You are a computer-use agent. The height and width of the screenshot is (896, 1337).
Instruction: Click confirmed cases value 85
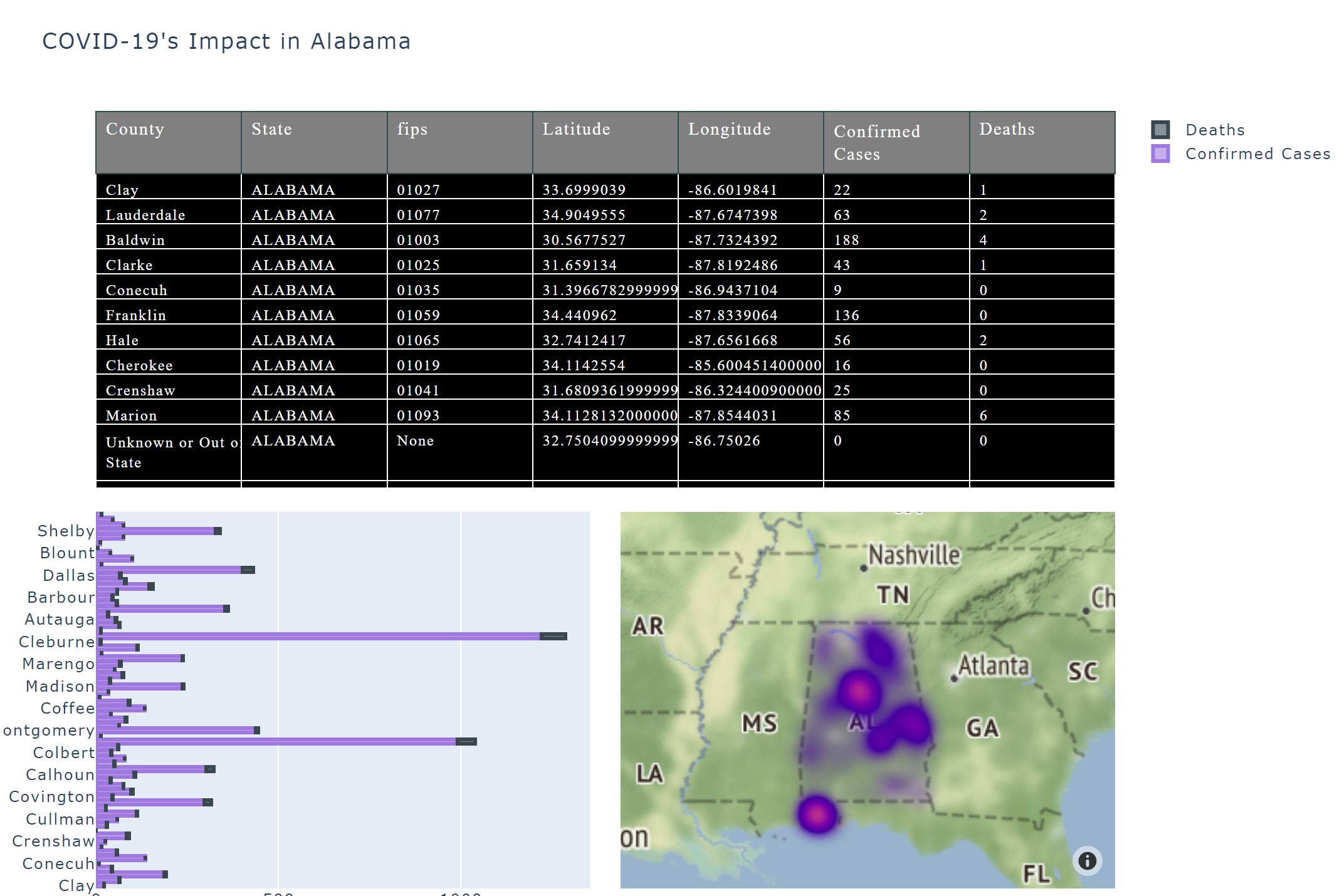842,415
